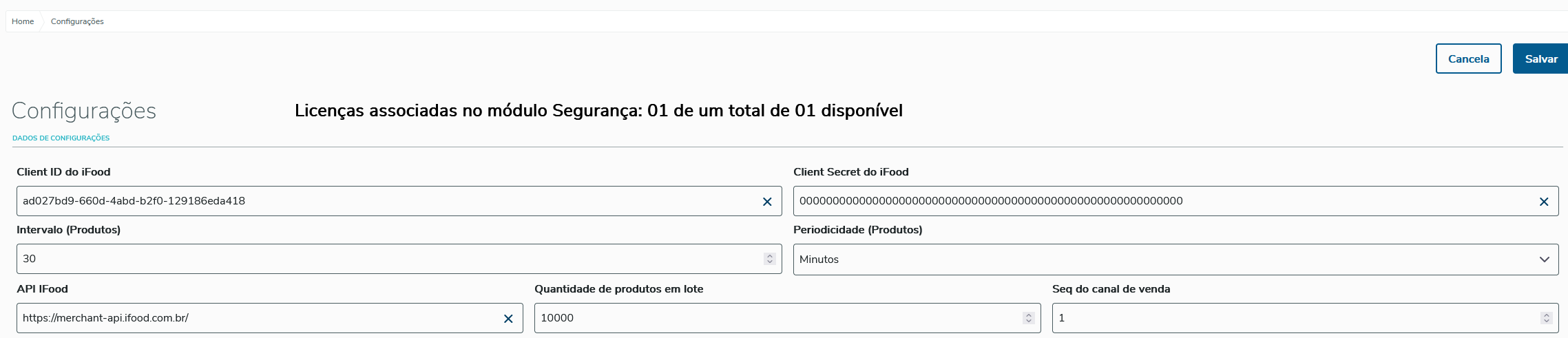Select the Configurações breadcrumb item
Screen dimensions: 1568x338
77,21
